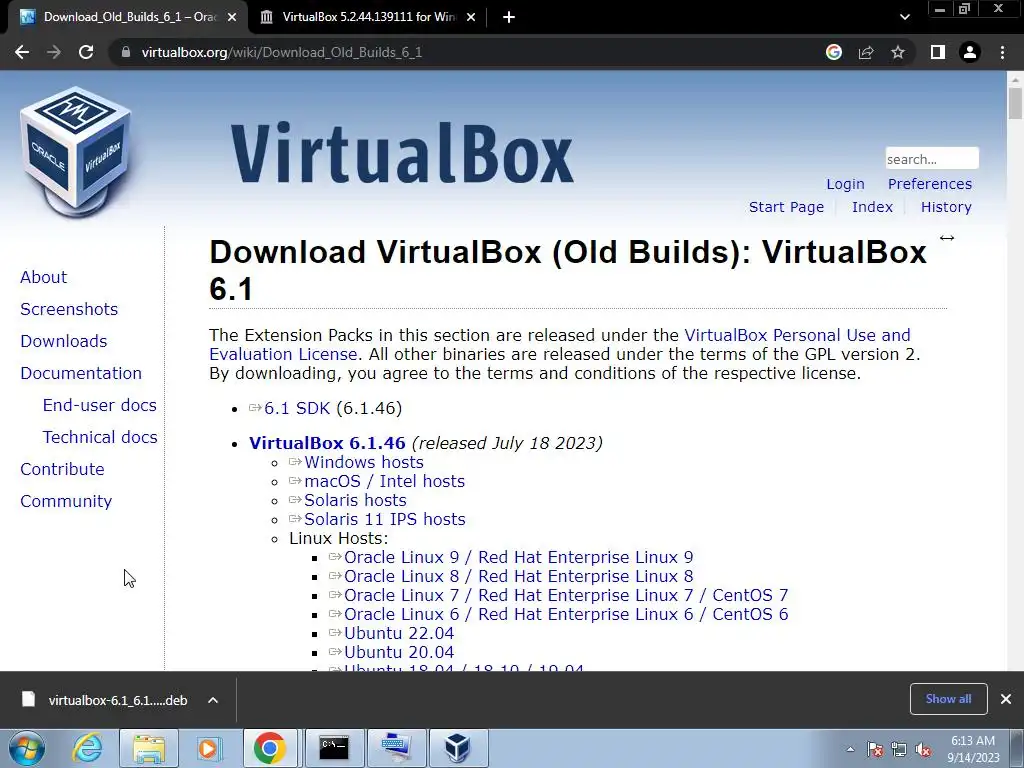Click the site search box
The image size is (1024, 768).
[x=932, y=159]
